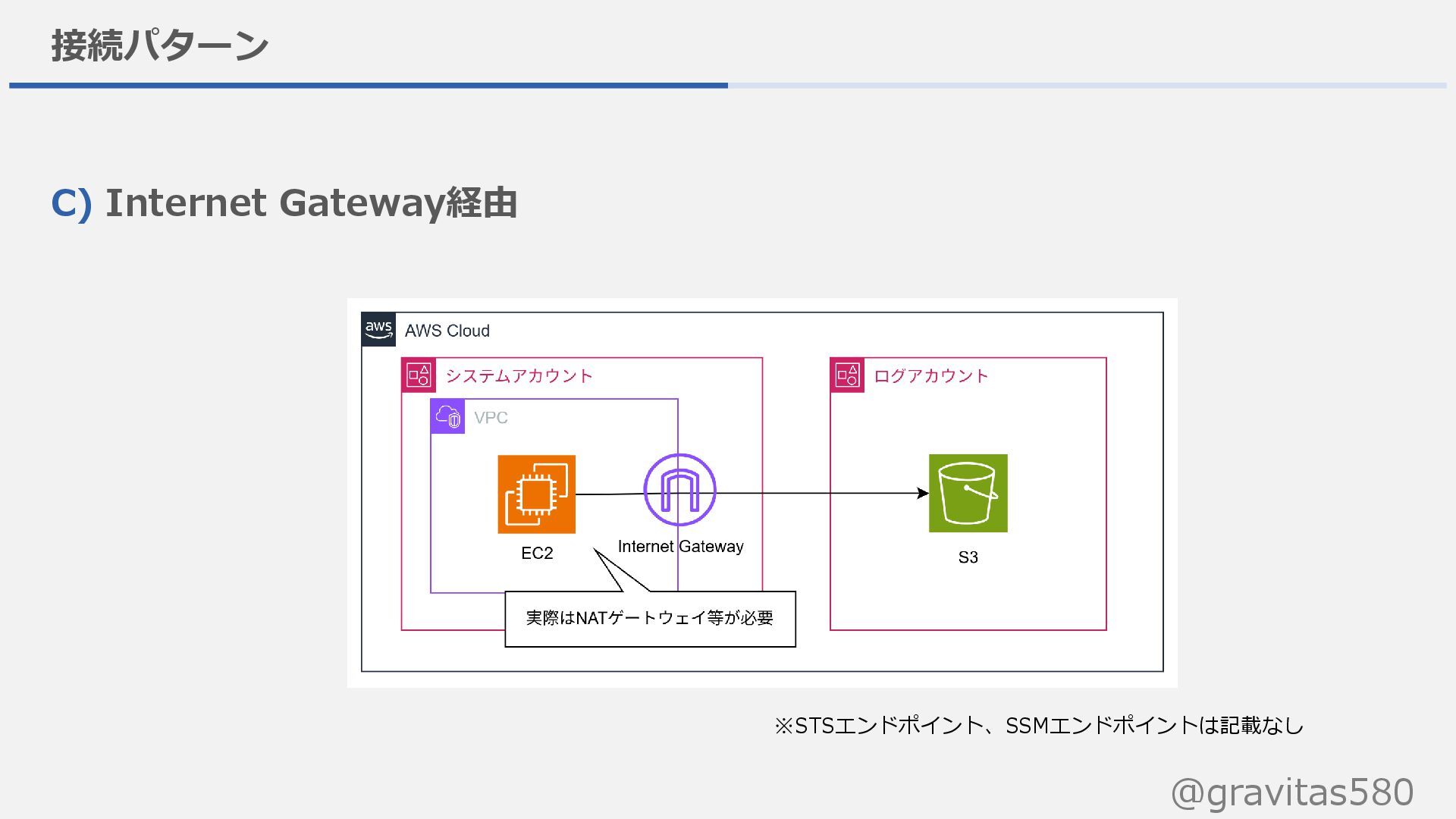1456x819 pixels.
Task: Click the orange EC2 instance icon
Action: [x=536, y=494]
